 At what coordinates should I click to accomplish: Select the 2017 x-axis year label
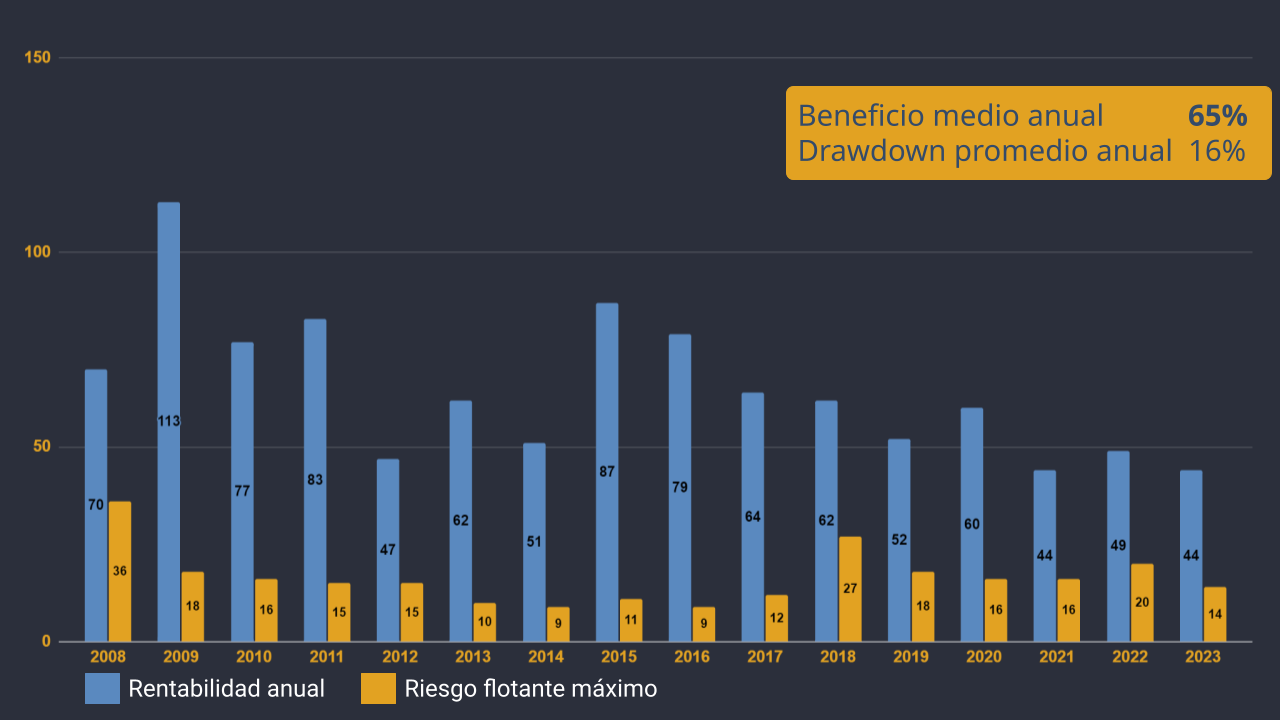coord(765,657)
